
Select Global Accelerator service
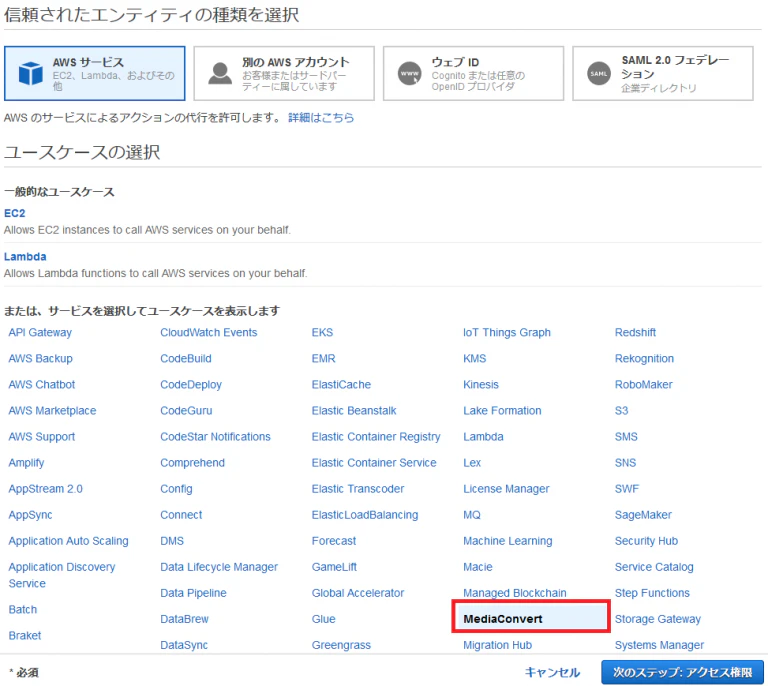point(358,593)
